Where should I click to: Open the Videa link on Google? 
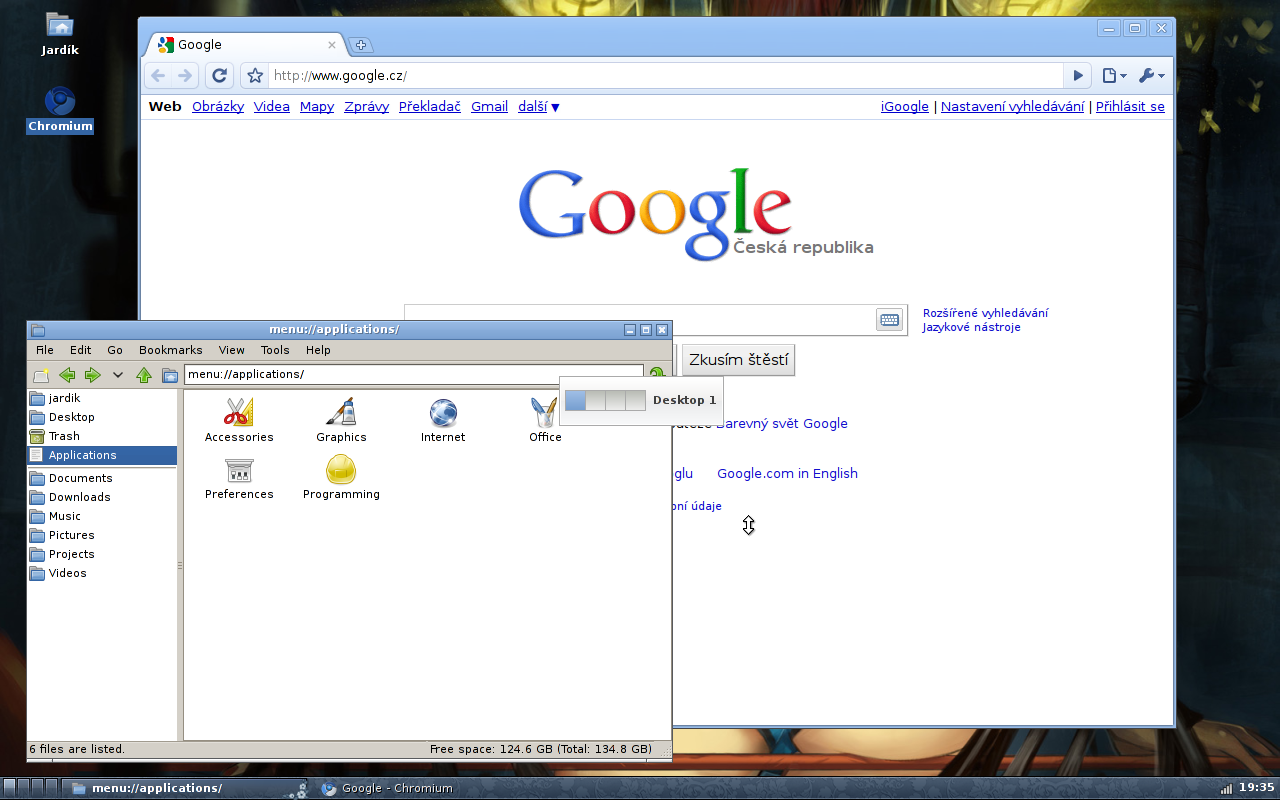click(x=272, y=107)
